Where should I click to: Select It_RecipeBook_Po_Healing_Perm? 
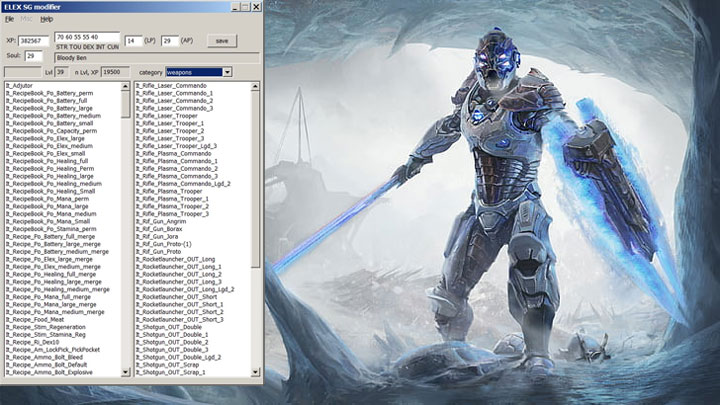pyautogui.click(x=50, y=169)
